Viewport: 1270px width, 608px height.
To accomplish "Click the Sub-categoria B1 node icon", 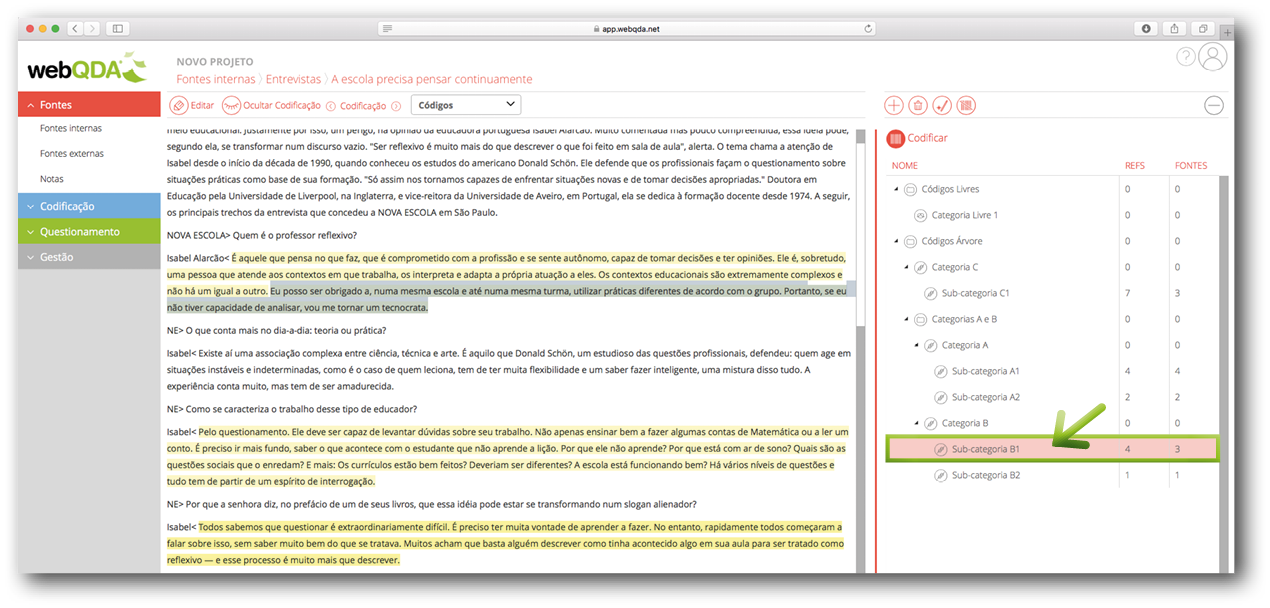I will point(941,449).
